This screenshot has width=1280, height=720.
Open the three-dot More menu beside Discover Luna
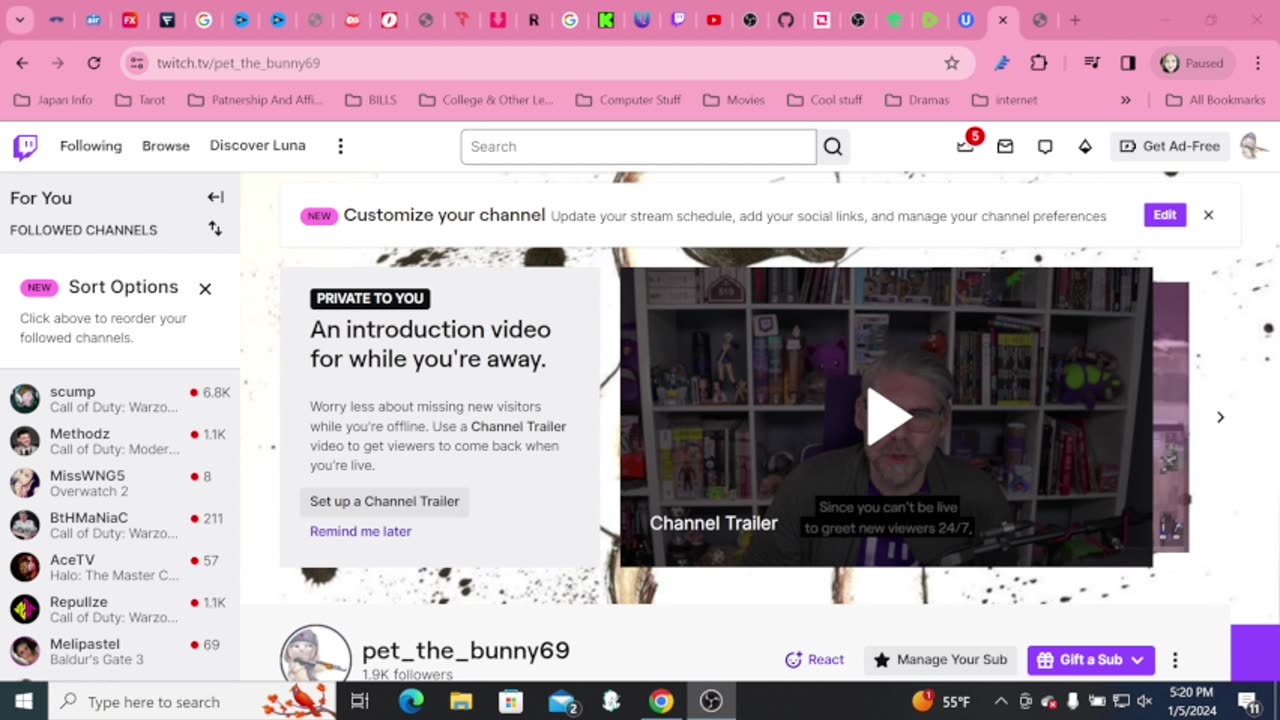[340, 146]
